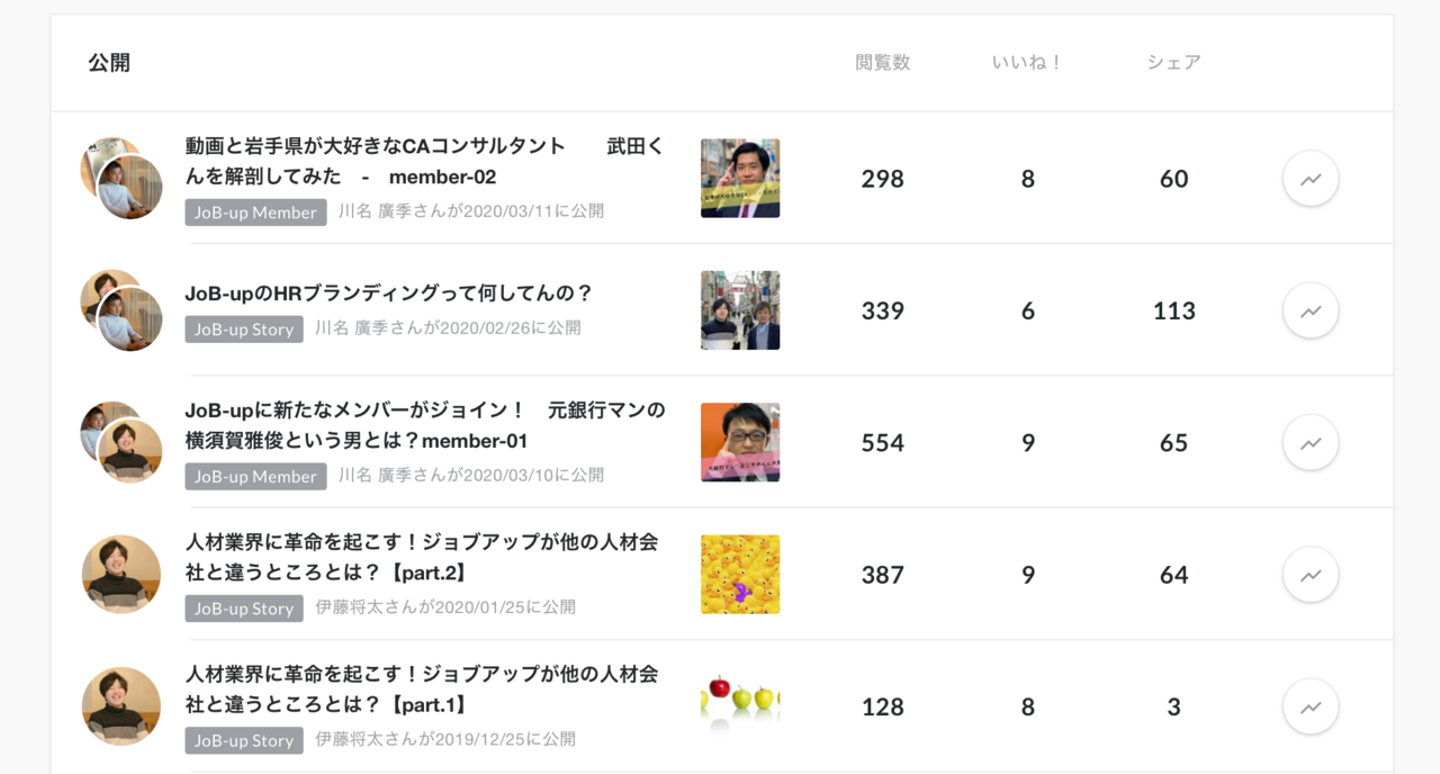The width and height of the screenshot is (1440, 774).
Task: View analytics icon for part.1 article
Action: [1310, 707]
